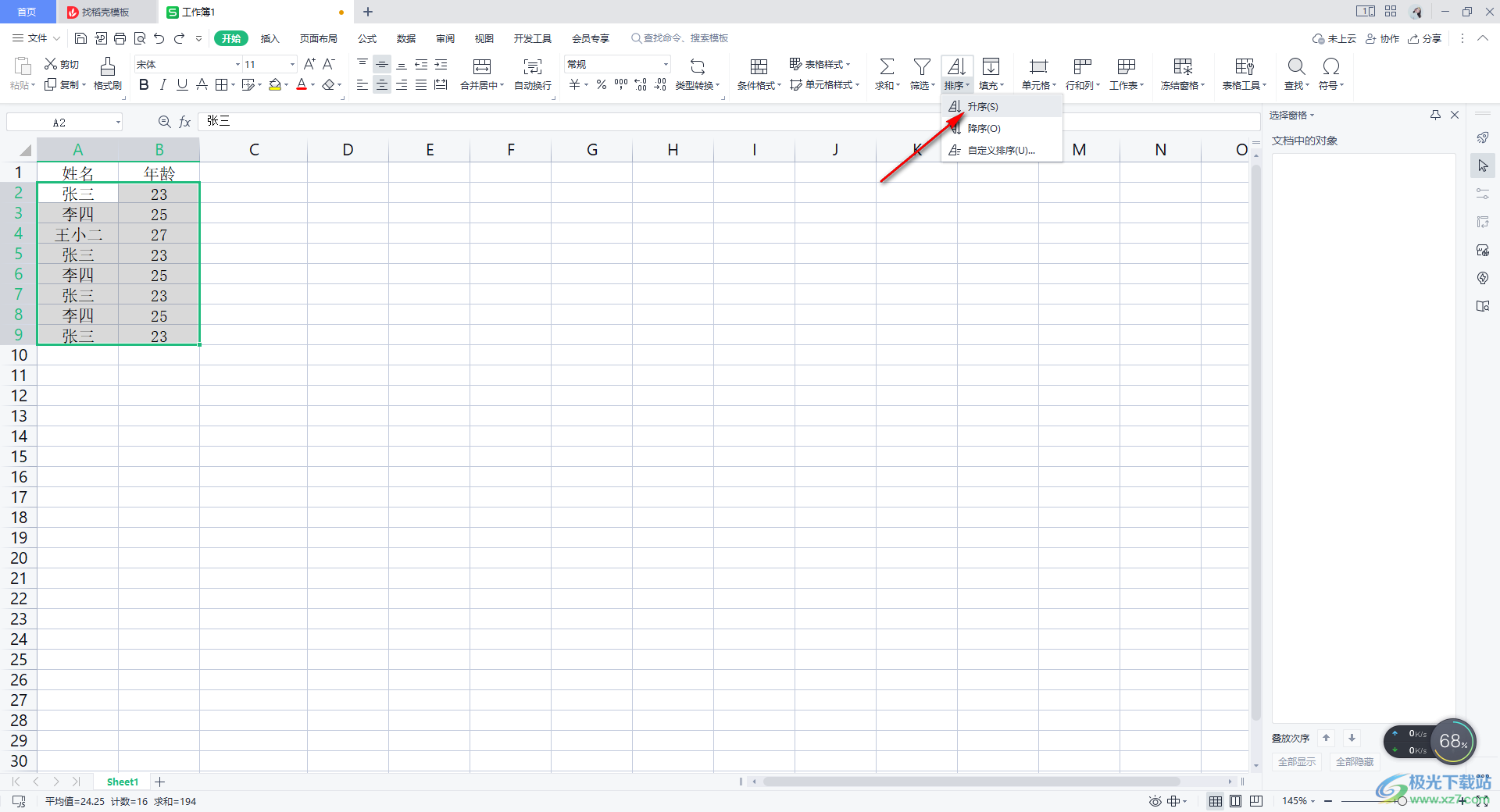Click the search commands input field
Screen dimensions: 1500x812
click(680, 38)
